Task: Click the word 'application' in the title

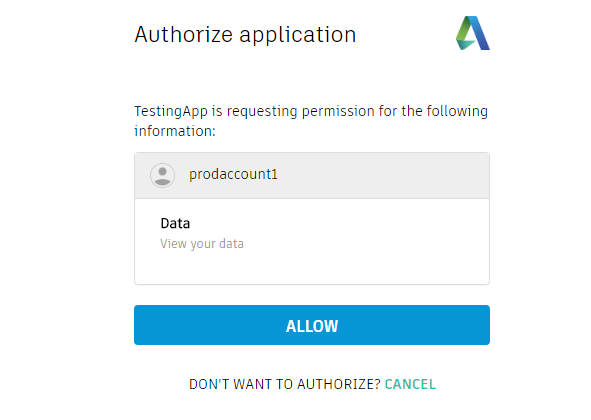Action: [298, 36]
